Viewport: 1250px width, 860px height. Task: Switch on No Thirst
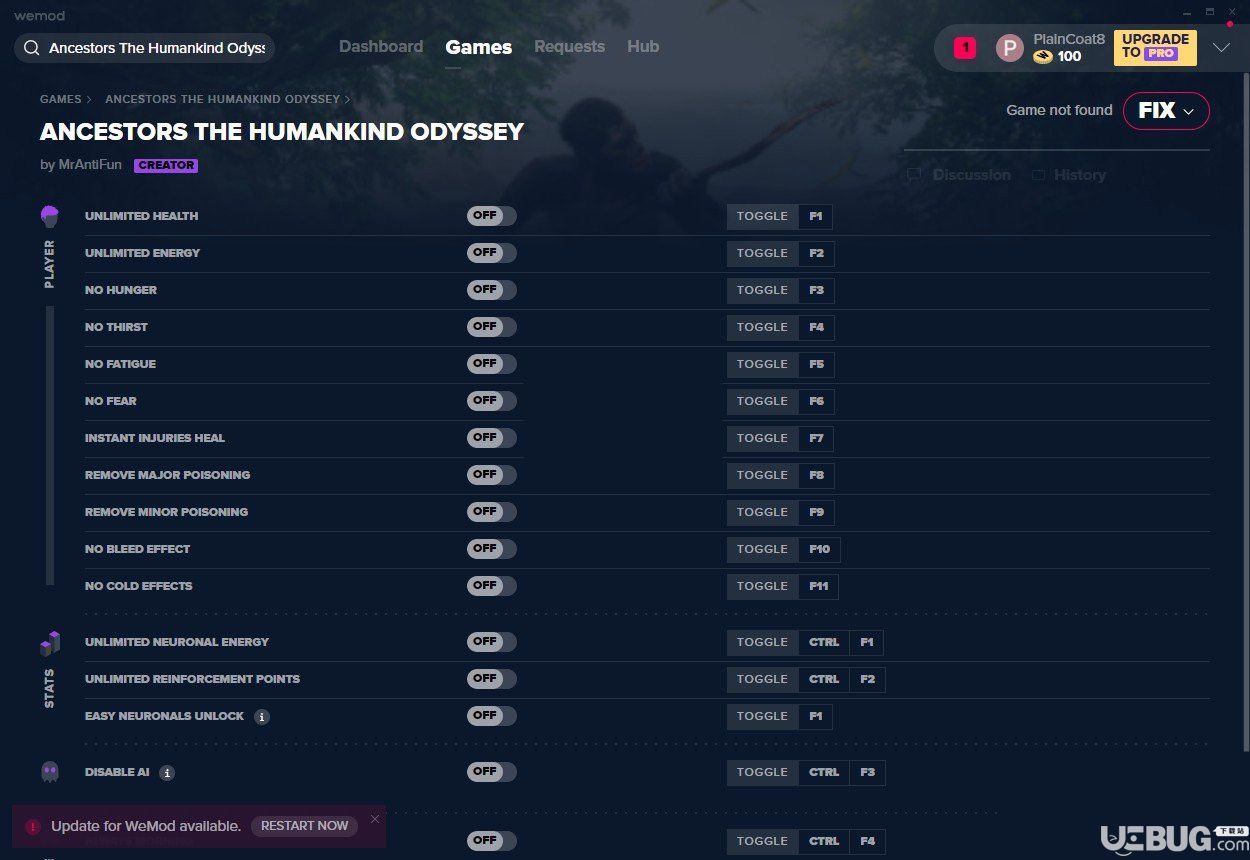click(x=492, y=327)
